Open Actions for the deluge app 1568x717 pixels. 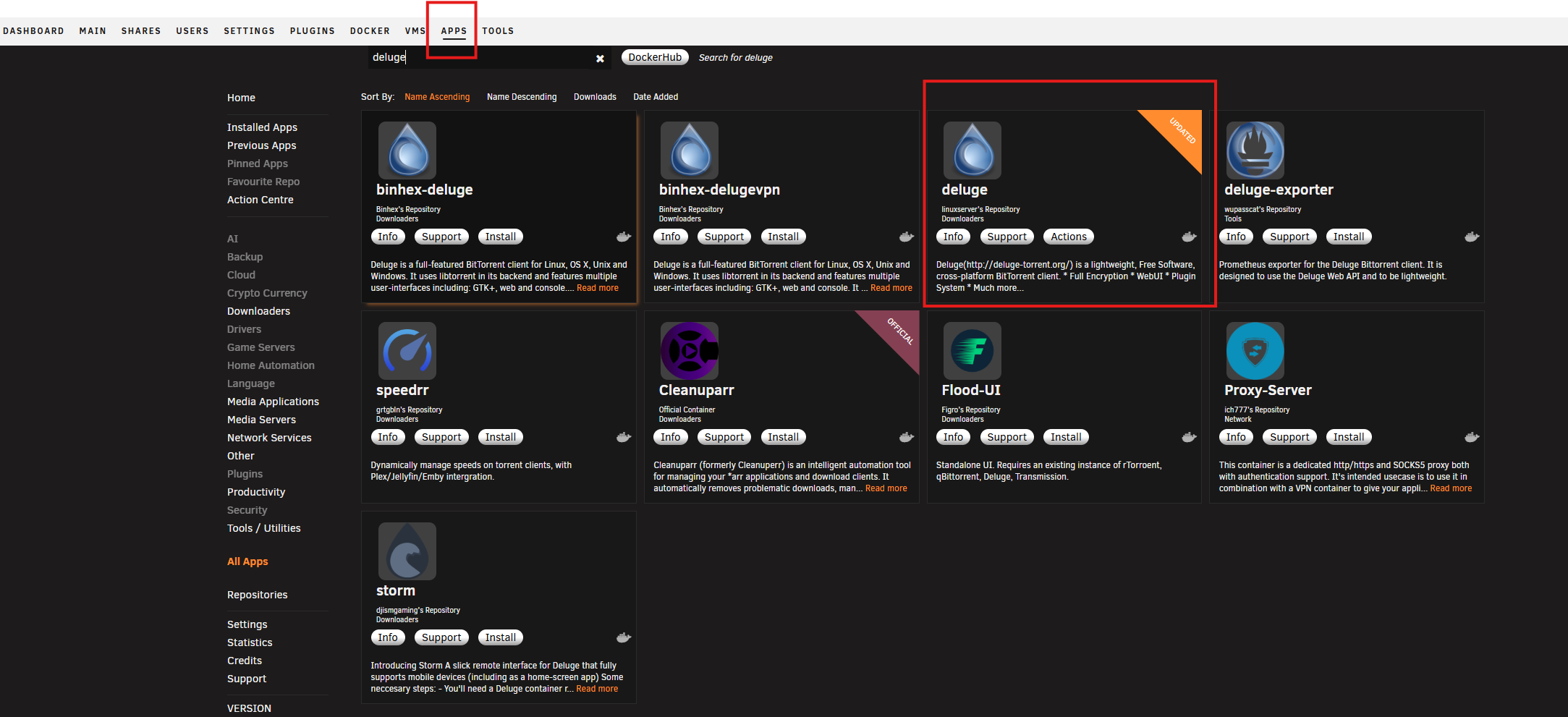(x=1069, y=237)
